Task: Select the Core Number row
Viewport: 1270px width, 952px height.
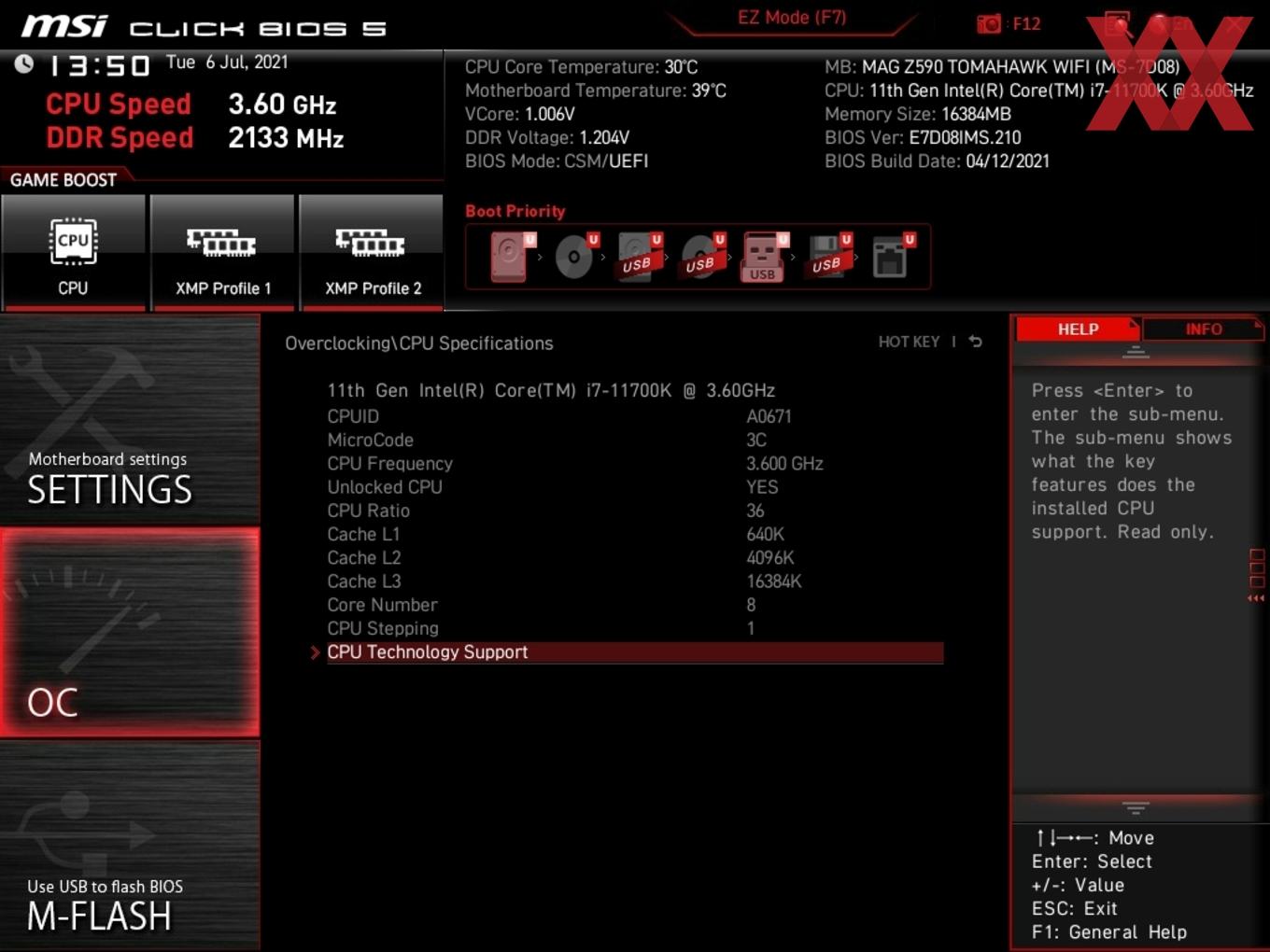Action: point(635,605)
